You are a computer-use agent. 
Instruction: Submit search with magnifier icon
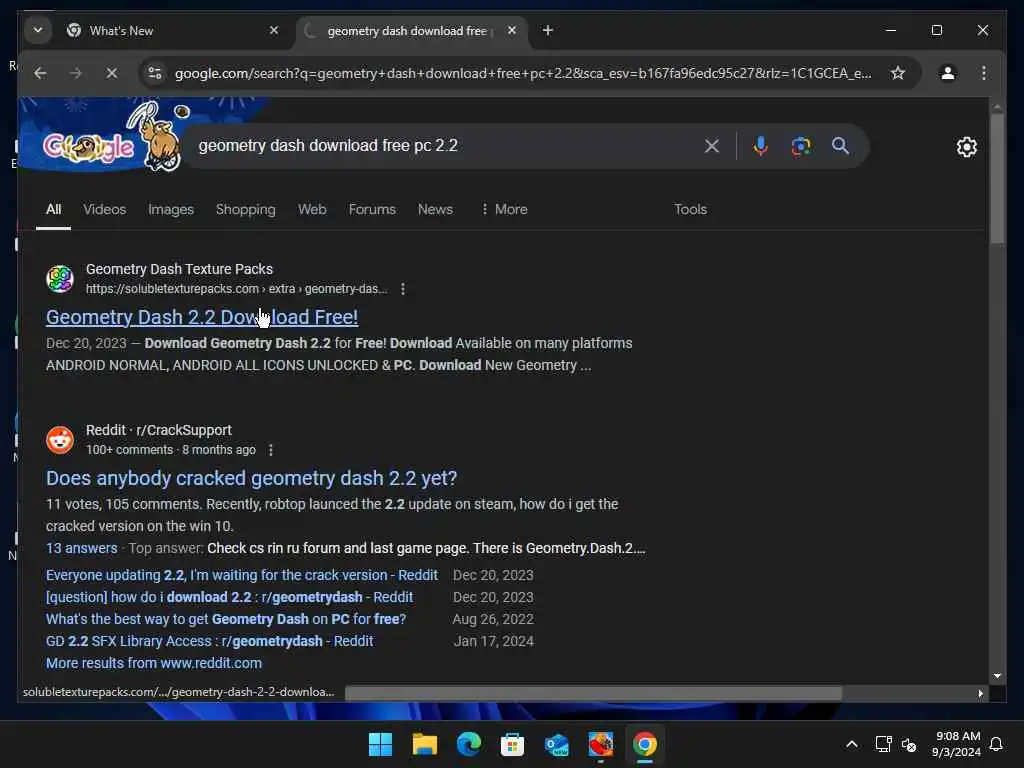pos(840,146)
